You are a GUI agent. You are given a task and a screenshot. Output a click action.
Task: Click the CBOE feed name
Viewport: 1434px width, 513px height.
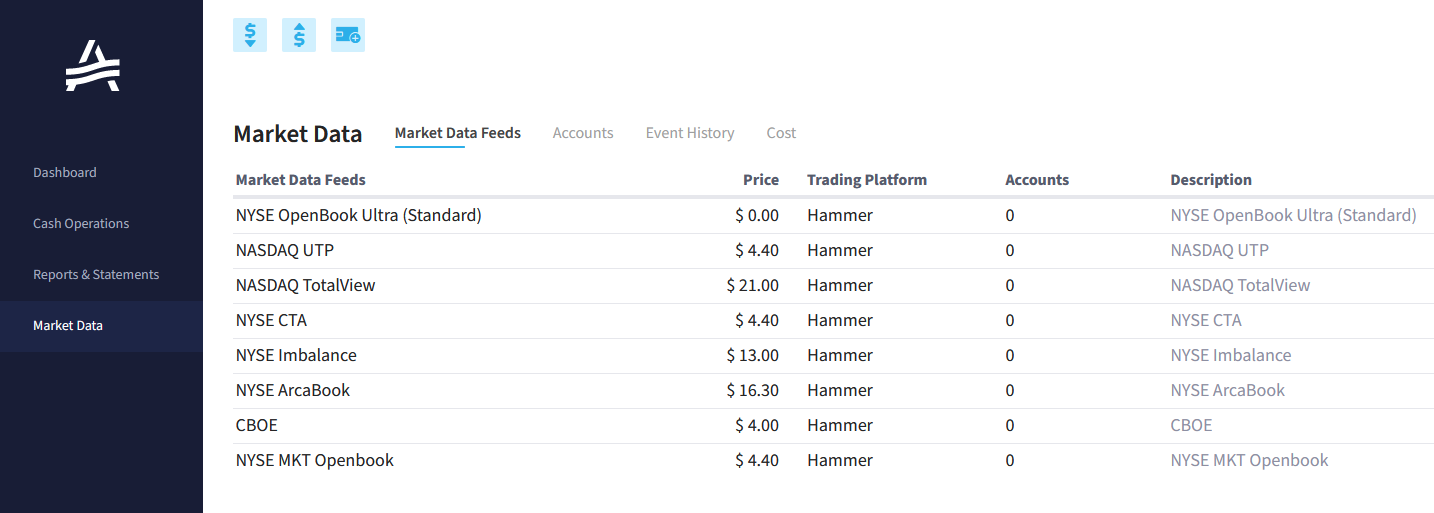click(257, 425)
